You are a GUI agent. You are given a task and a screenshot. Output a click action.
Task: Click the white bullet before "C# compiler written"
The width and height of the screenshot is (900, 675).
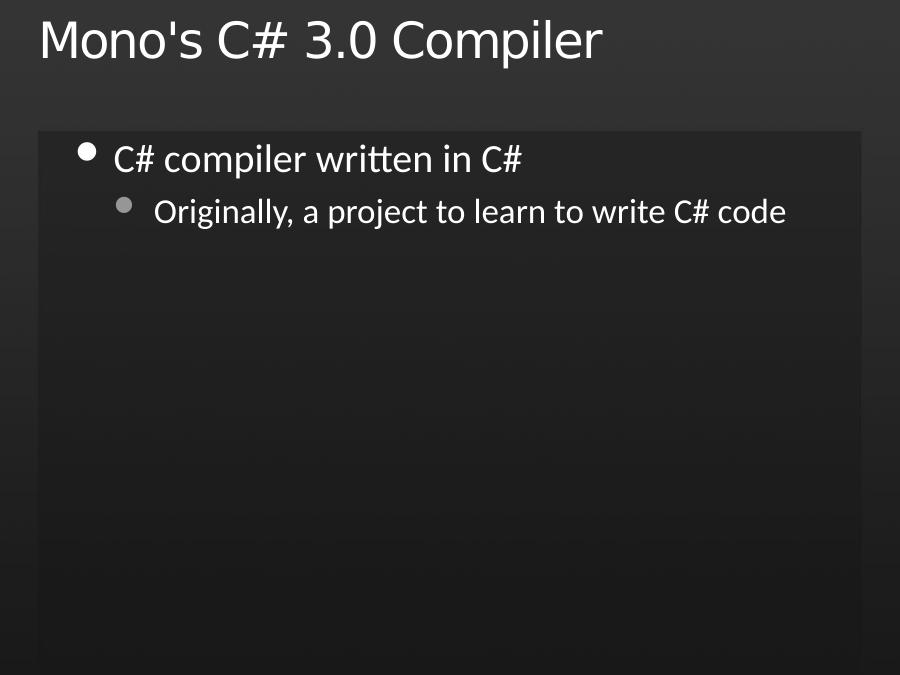pos(87,152)
